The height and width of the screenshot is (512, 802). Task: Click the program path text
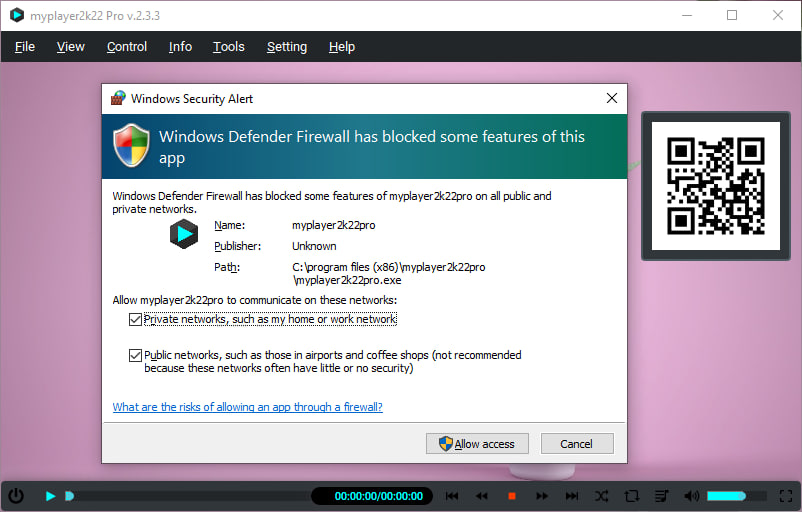pyautogui.click(x=389, y=274)
